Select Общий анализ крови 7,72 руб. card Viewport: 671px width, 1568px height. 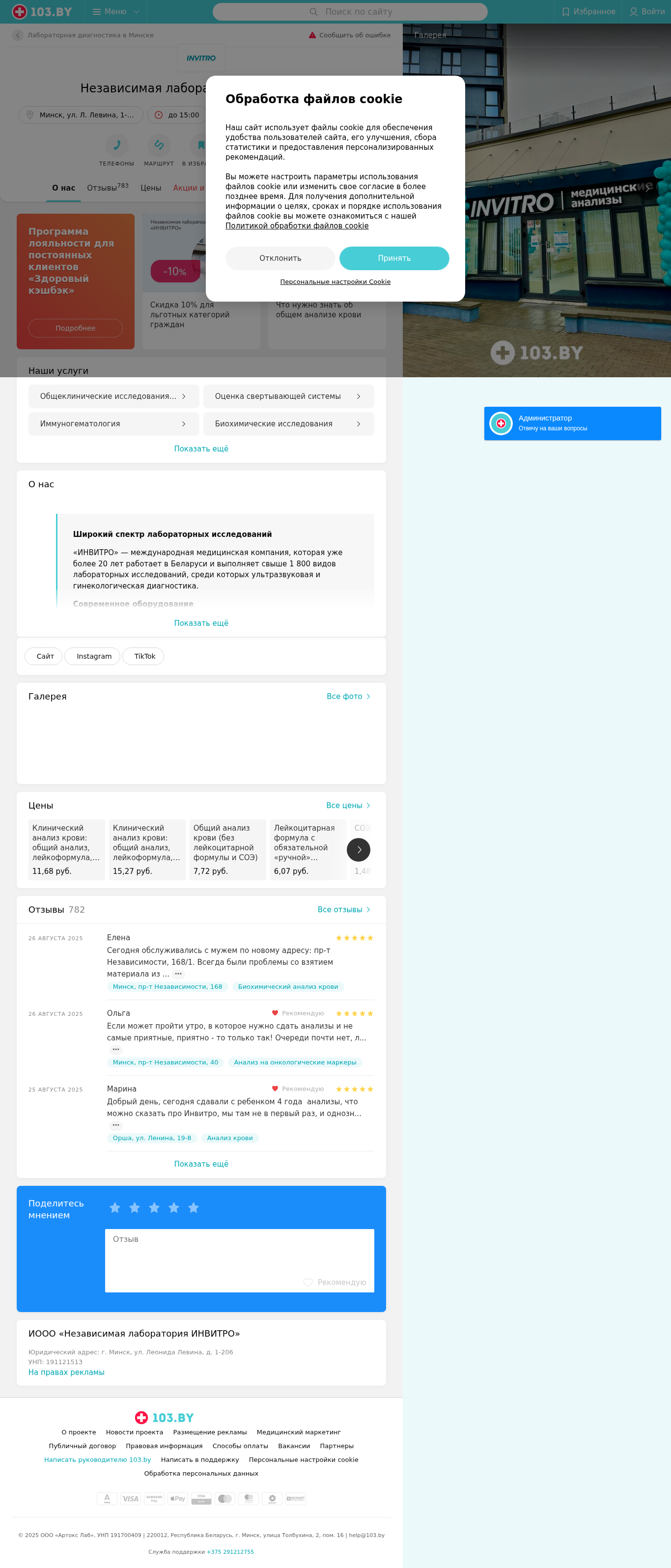click(228, 850)
